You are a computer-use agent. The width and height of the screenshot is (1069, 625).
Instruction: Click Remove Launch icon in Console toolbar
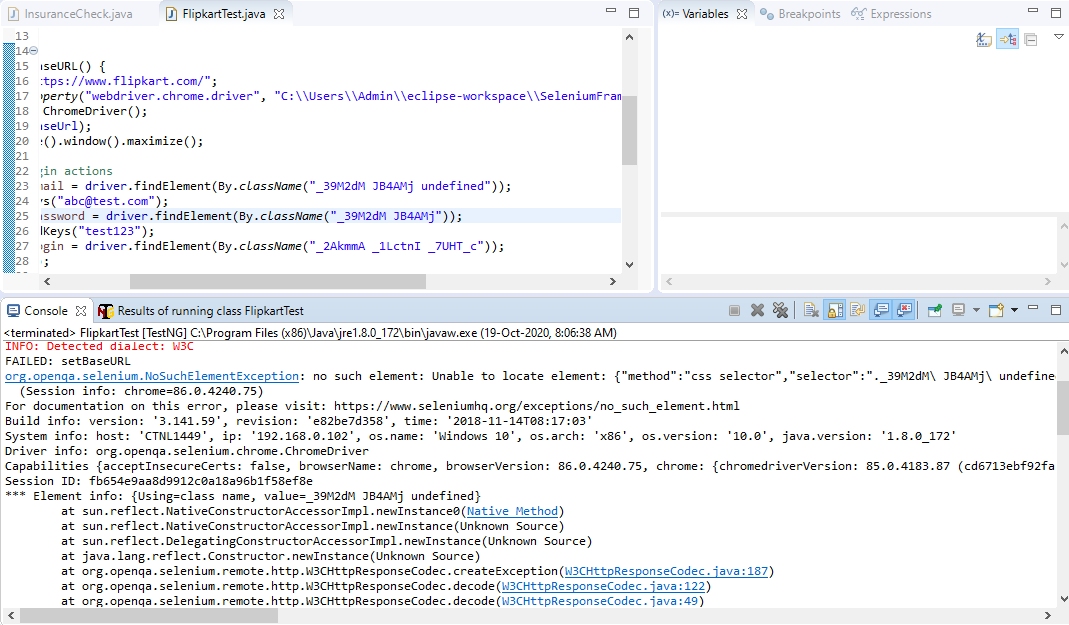click(x=758, y=310)
